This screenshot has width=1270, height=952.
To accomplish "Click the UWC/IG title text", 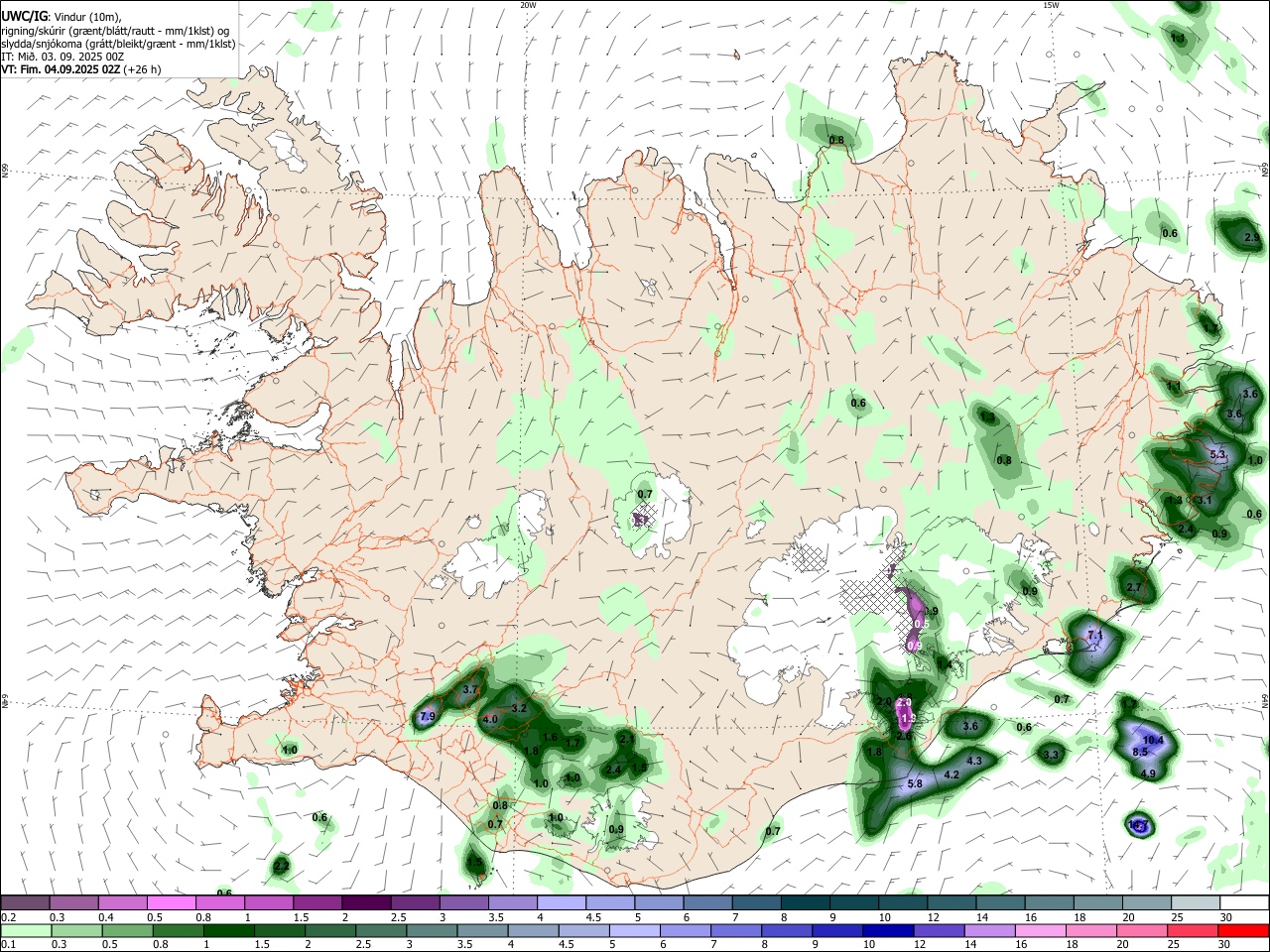I will (24, 16).
